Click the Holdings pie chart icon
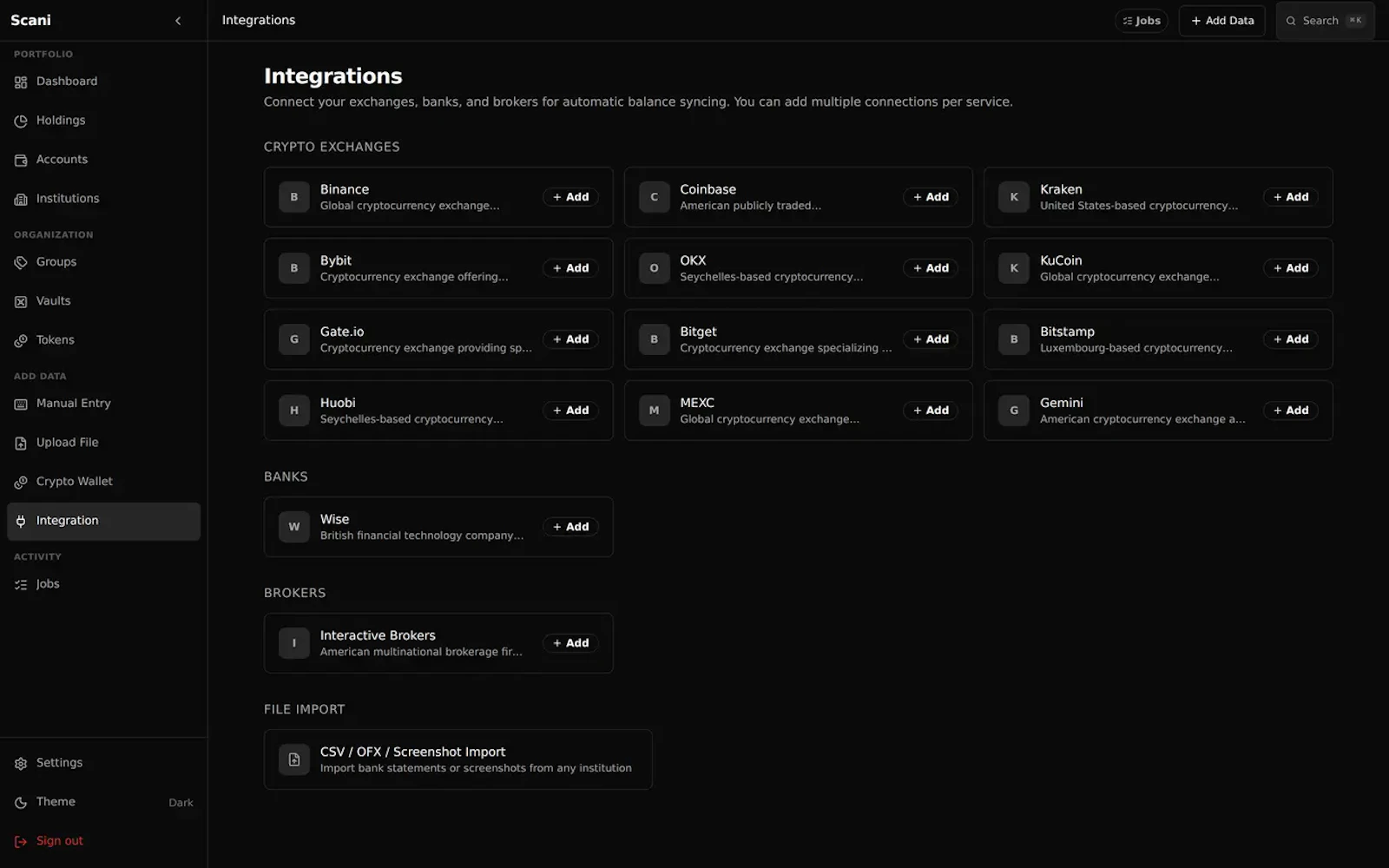Viewport: 1389px width, 868px height. [21, 122]
